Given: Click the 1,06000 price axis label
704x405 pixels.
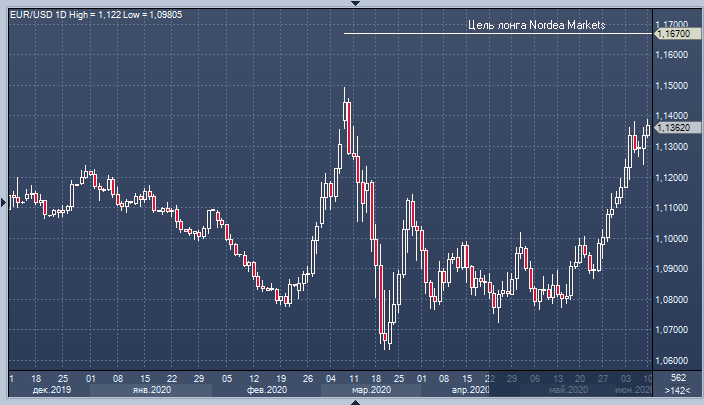Looking at the screenshot, I should 672,360.
